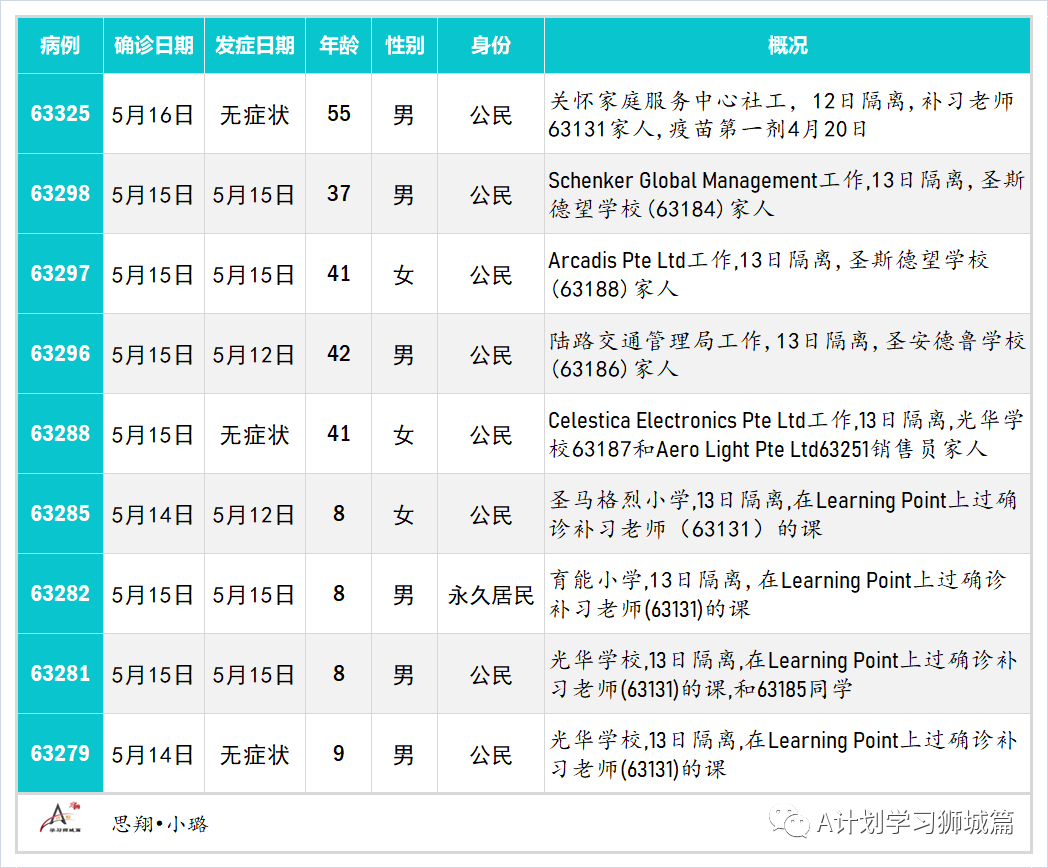Select the 发症日期 column header
The width and height of the screenshot is (1048, 868).
[254, 46]
